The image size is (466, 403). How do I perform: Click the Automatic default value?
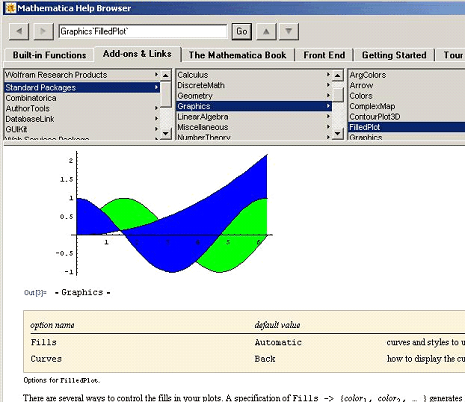tap(278, 342)
